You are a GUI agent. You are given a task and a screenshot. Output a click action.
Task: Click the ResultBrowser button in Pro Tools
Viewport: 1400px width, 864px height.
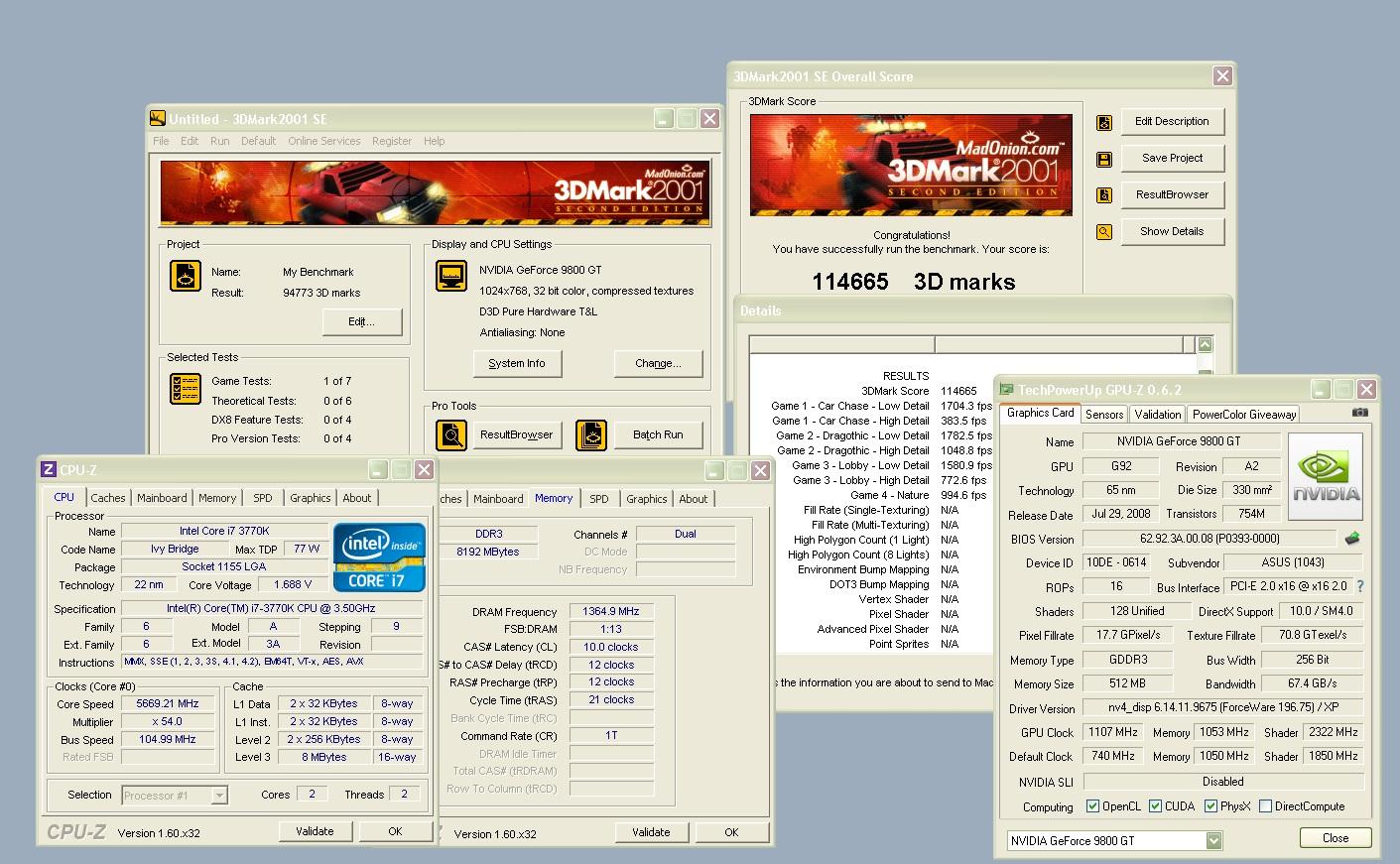(x=517, y=434)
